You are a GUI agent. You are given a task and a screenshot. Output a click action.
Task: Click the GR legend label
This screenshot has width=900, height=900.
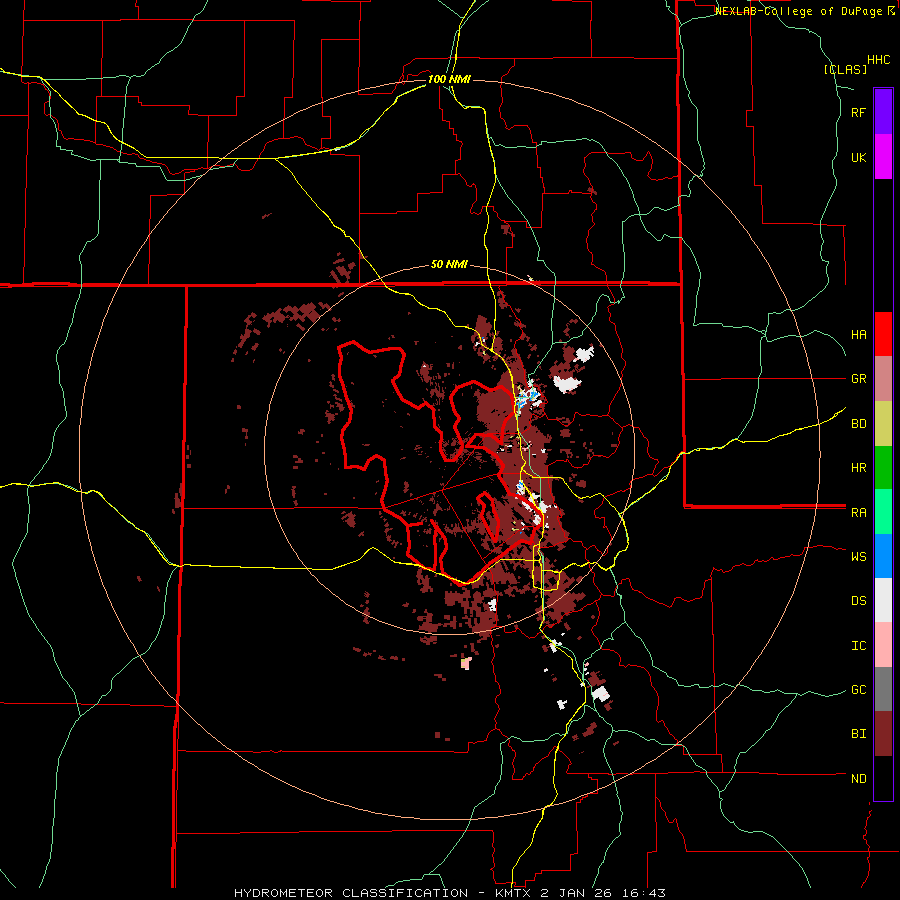click(858, 379)
